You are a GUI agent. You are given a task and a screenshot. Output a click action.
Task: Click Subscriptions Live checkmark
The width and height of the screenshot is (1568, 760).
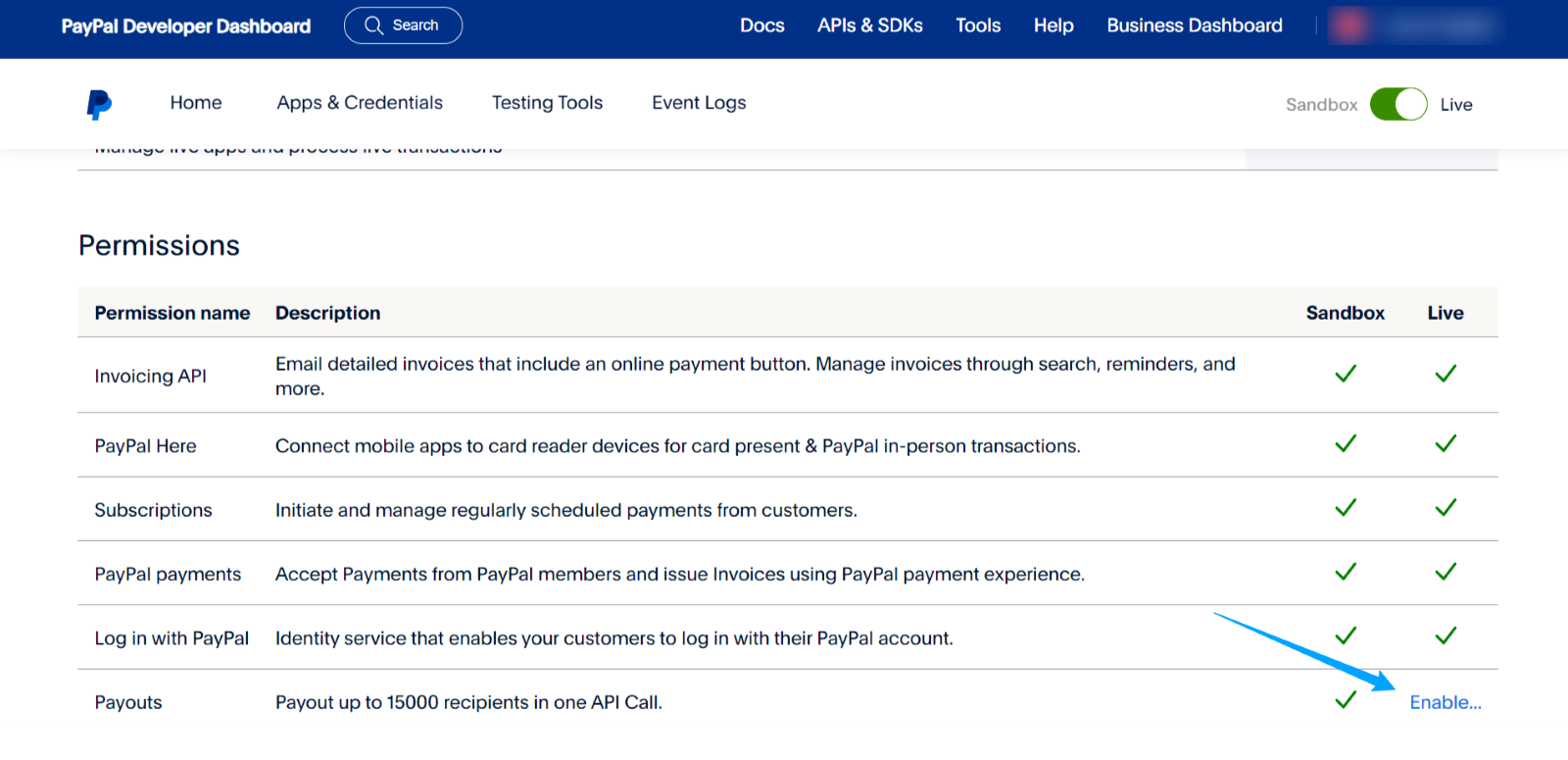coord(1445,508)
